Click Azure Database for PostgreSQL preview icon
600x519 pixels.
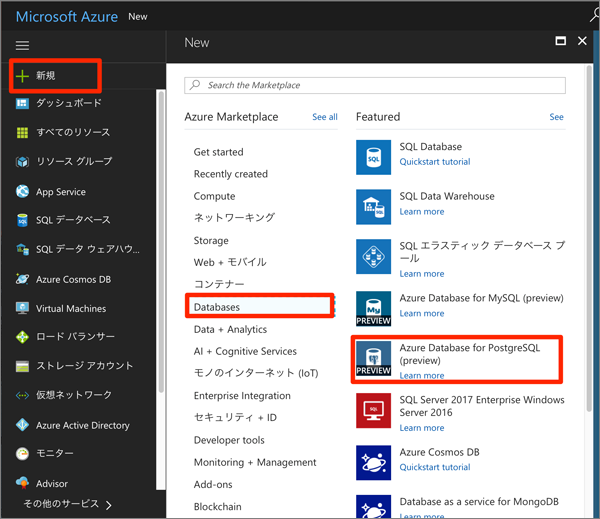[x=373, y=358]
